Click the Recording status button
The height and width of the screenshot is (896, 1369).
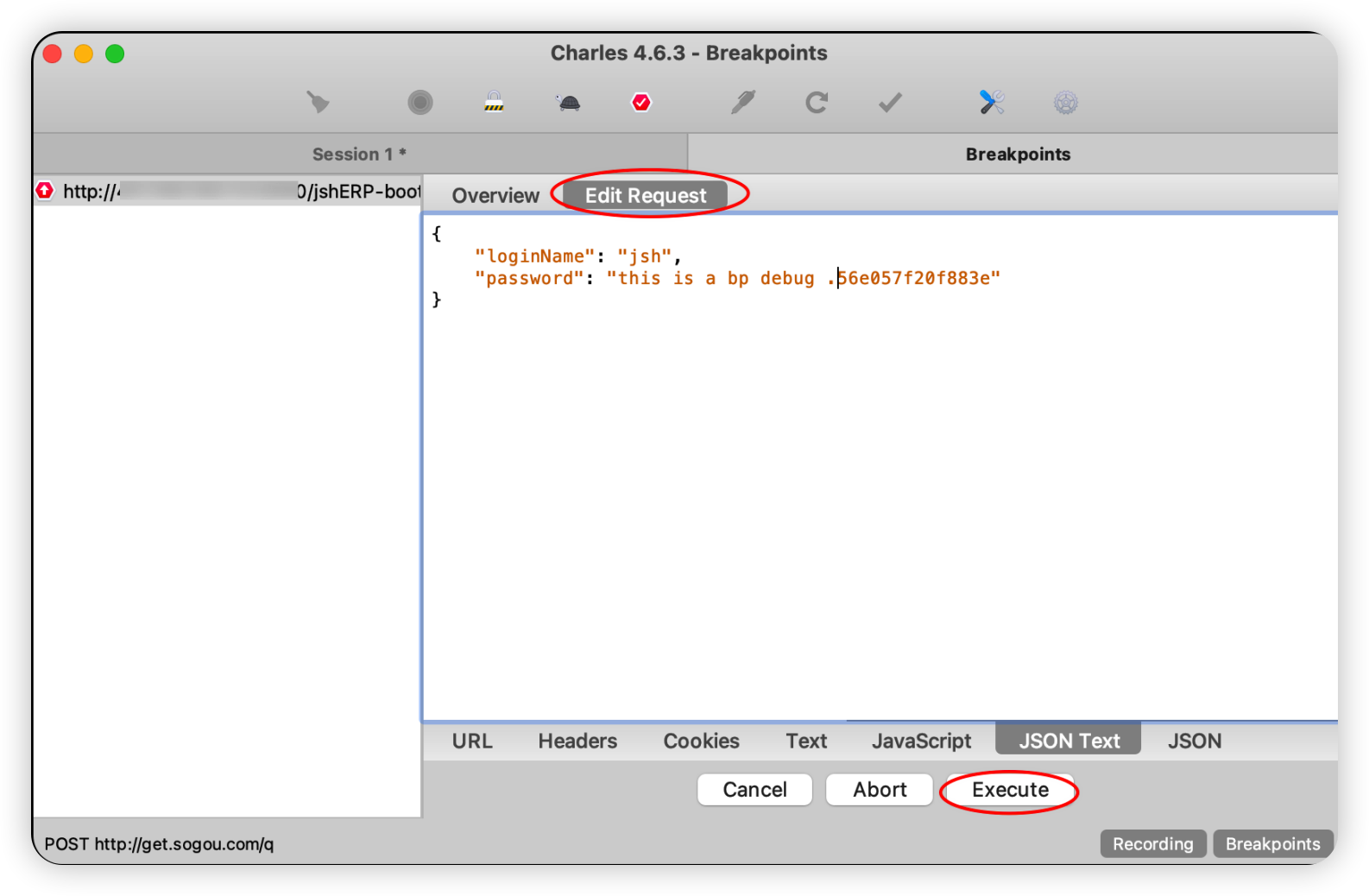tap(1152, 844)
